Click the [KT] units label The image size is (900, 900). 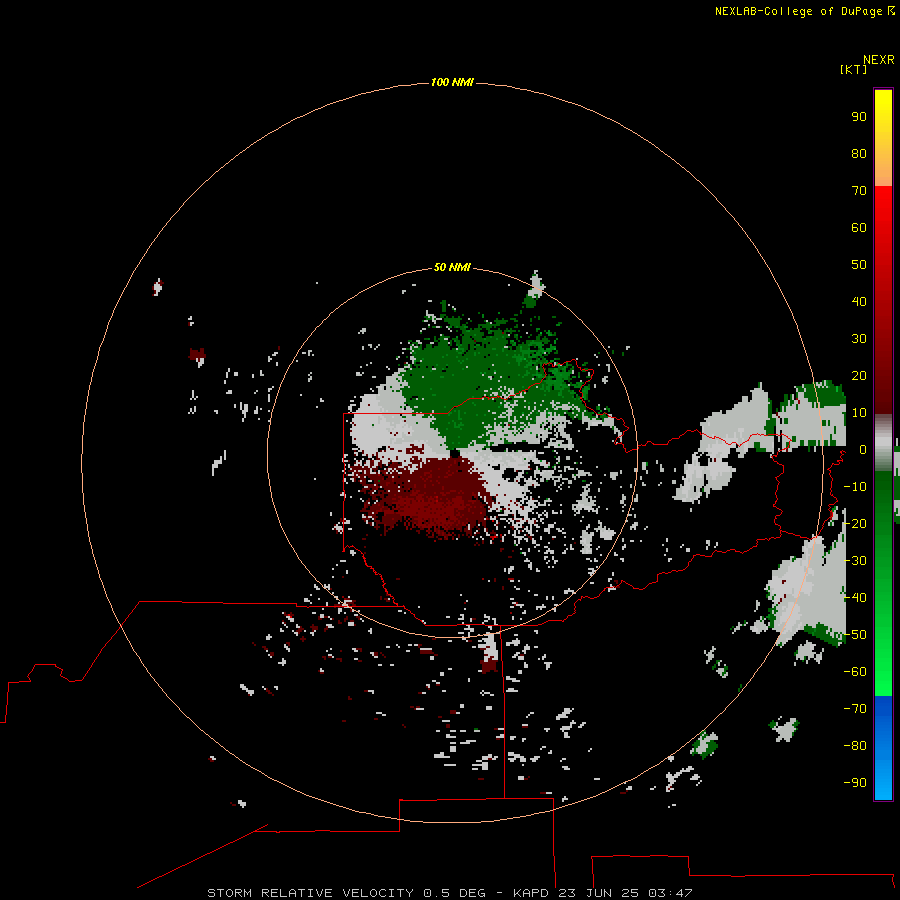853,69
